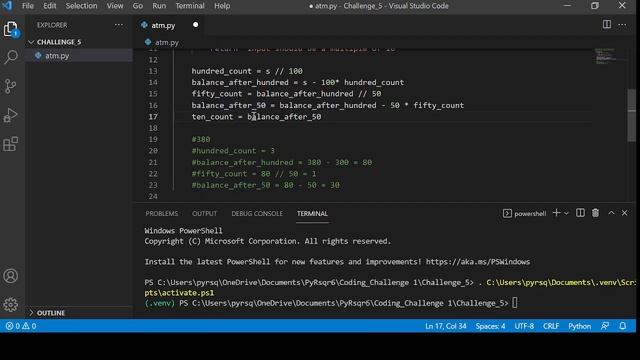Viewport: 640px width, 360px height.
Task: Select language mode Python in status bar
Action: (x=580, y=326)
